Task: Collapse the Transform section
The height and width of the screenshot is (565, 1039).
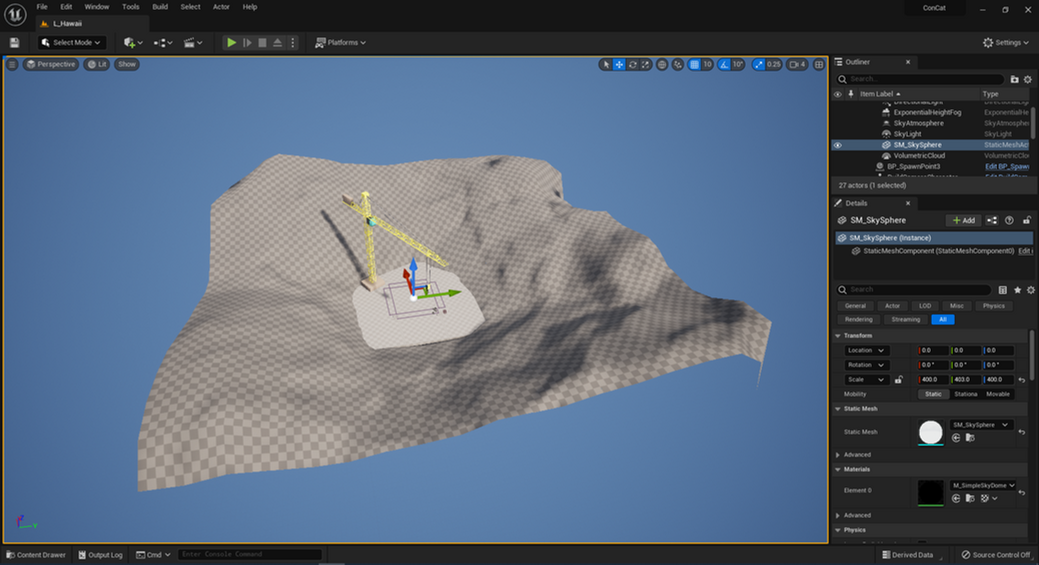Action: tap(838, 336)
